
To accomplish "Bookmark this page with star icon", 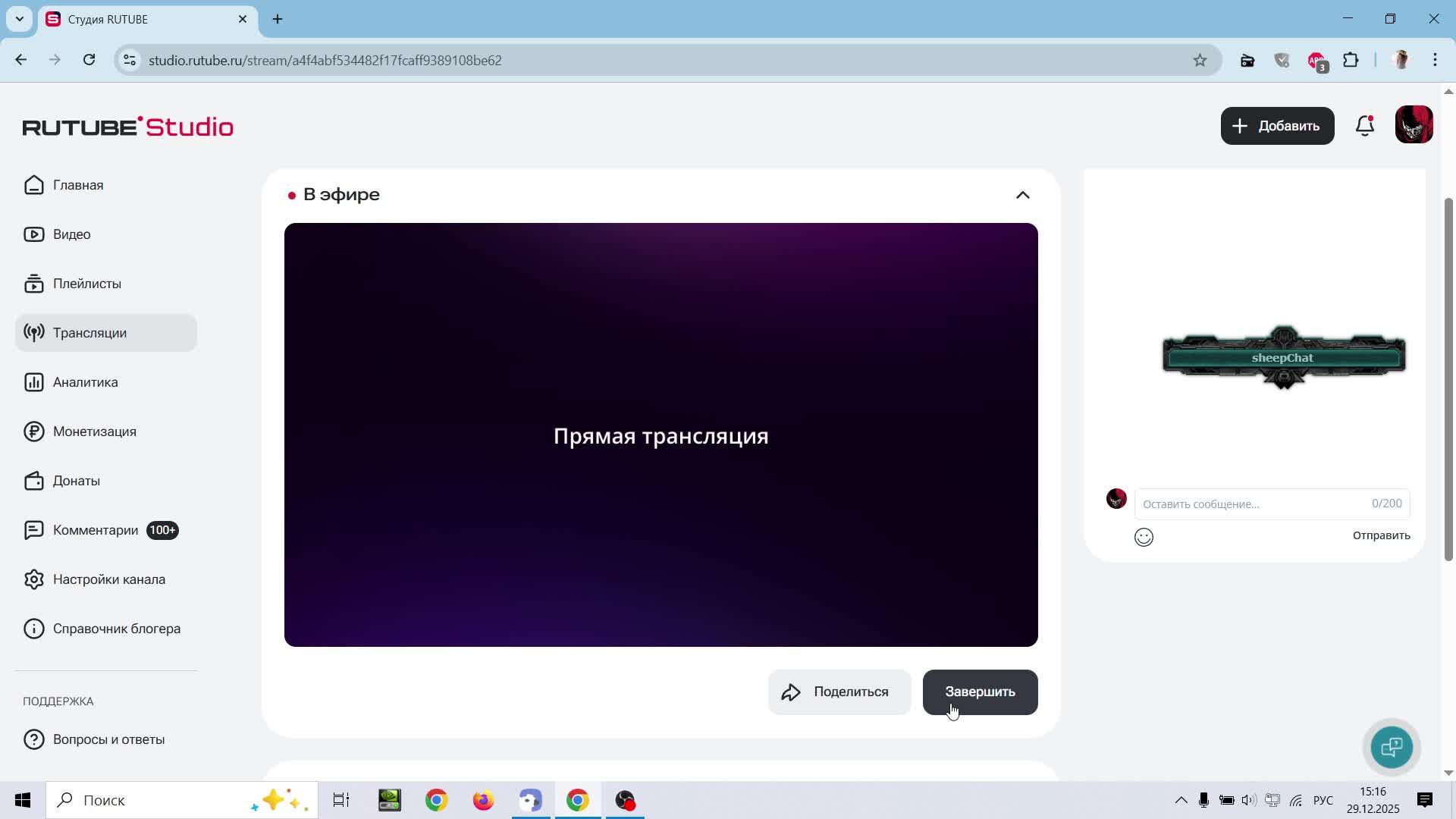I will click(x=1200, y=61).
